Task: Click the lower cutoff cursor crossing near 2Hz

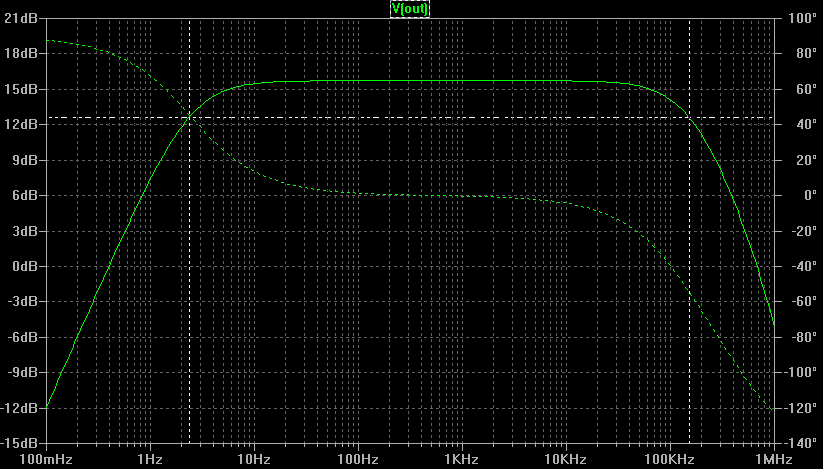Action: pyautogui.click(x=189, y=118)
